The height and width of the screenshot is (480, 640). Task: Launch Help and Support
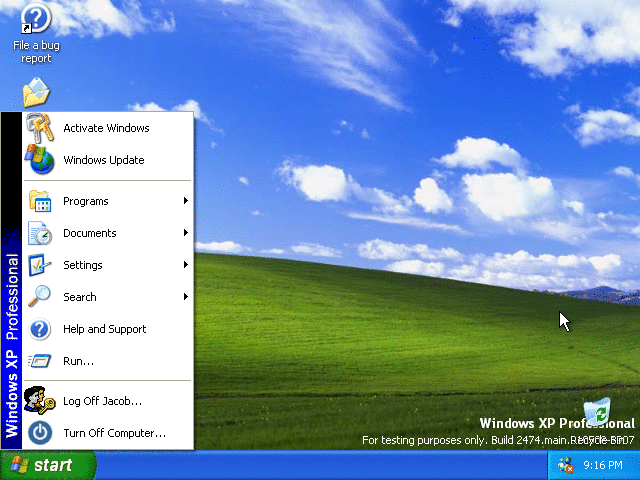(108, 329)
